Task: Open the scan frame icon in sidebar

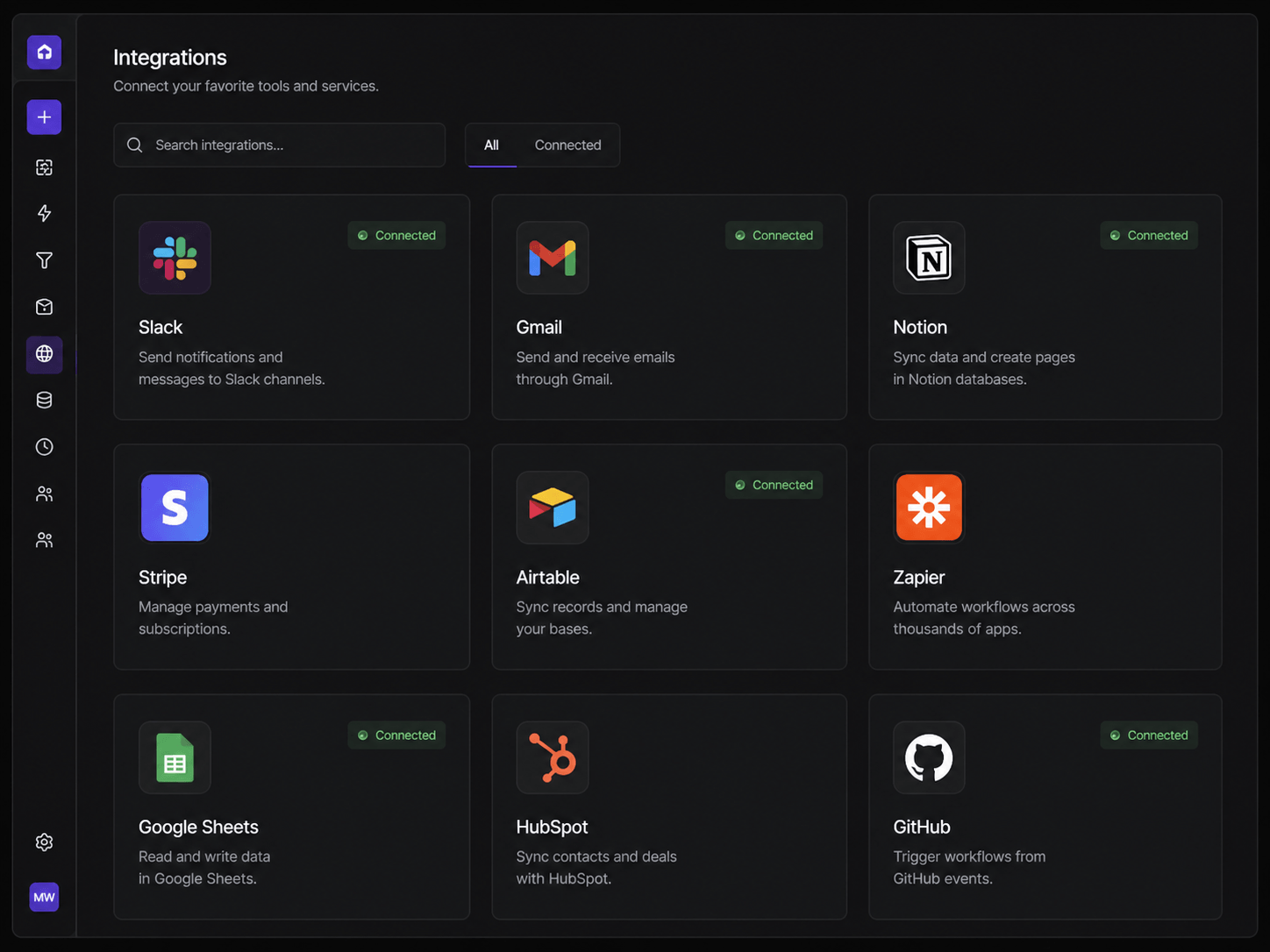Action: point(44,167)
